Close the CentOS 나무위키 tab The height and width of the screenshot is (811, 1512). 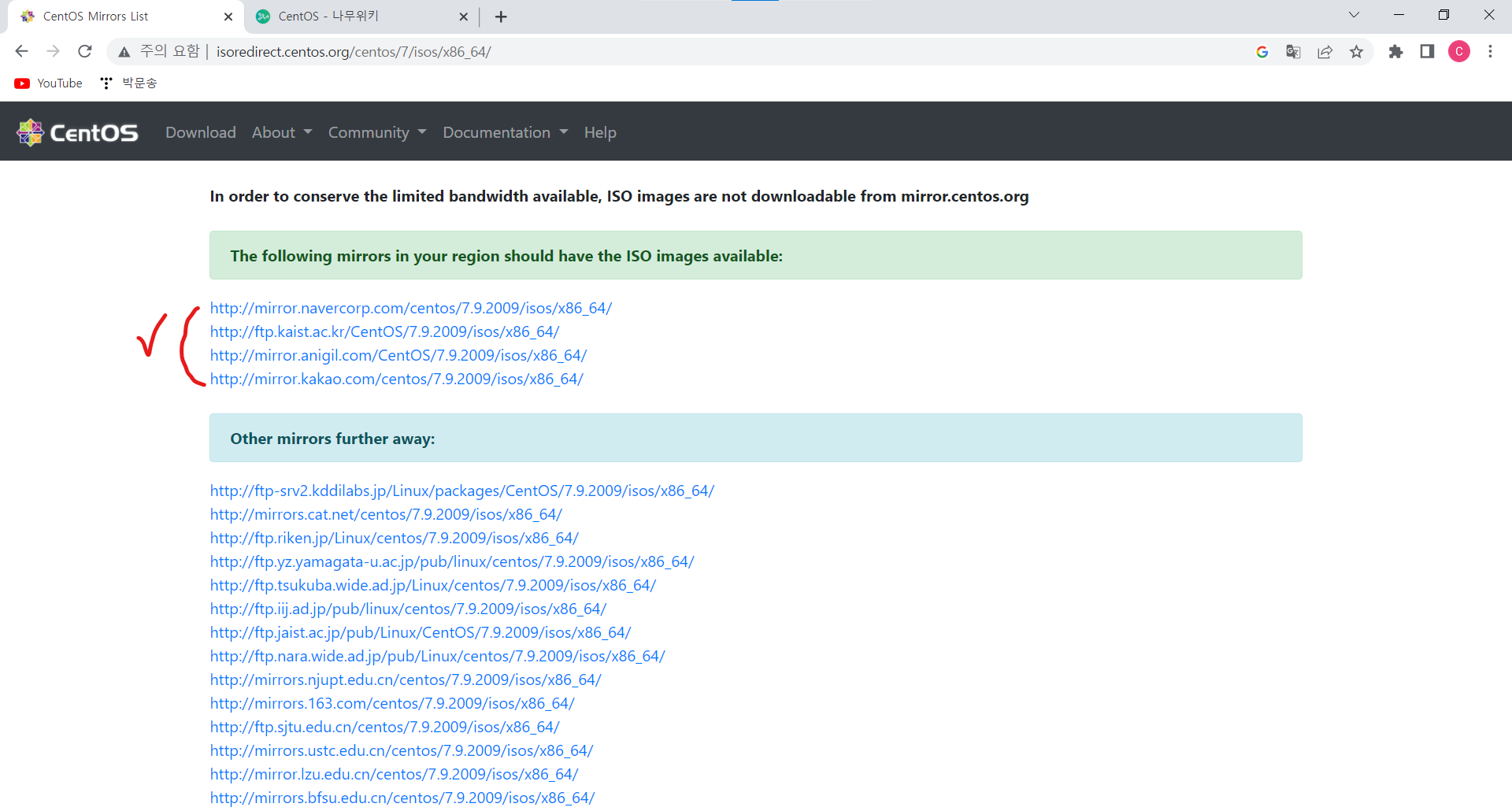[x=463, y=17]
